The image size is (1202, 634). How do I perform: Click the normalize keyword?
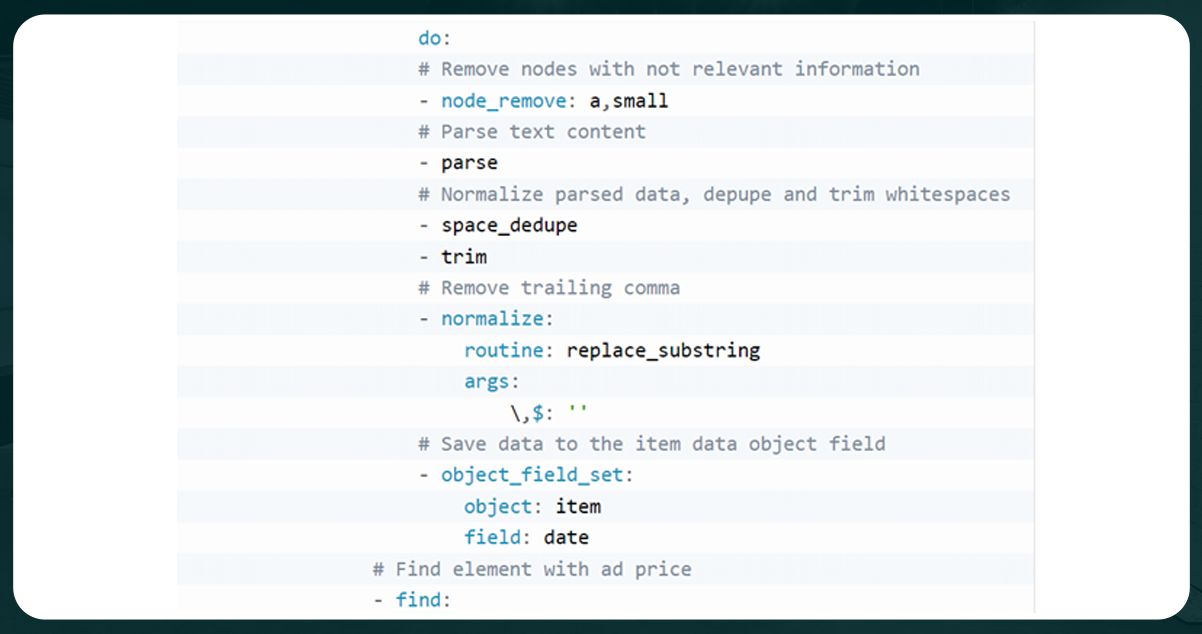coord(492,318)
